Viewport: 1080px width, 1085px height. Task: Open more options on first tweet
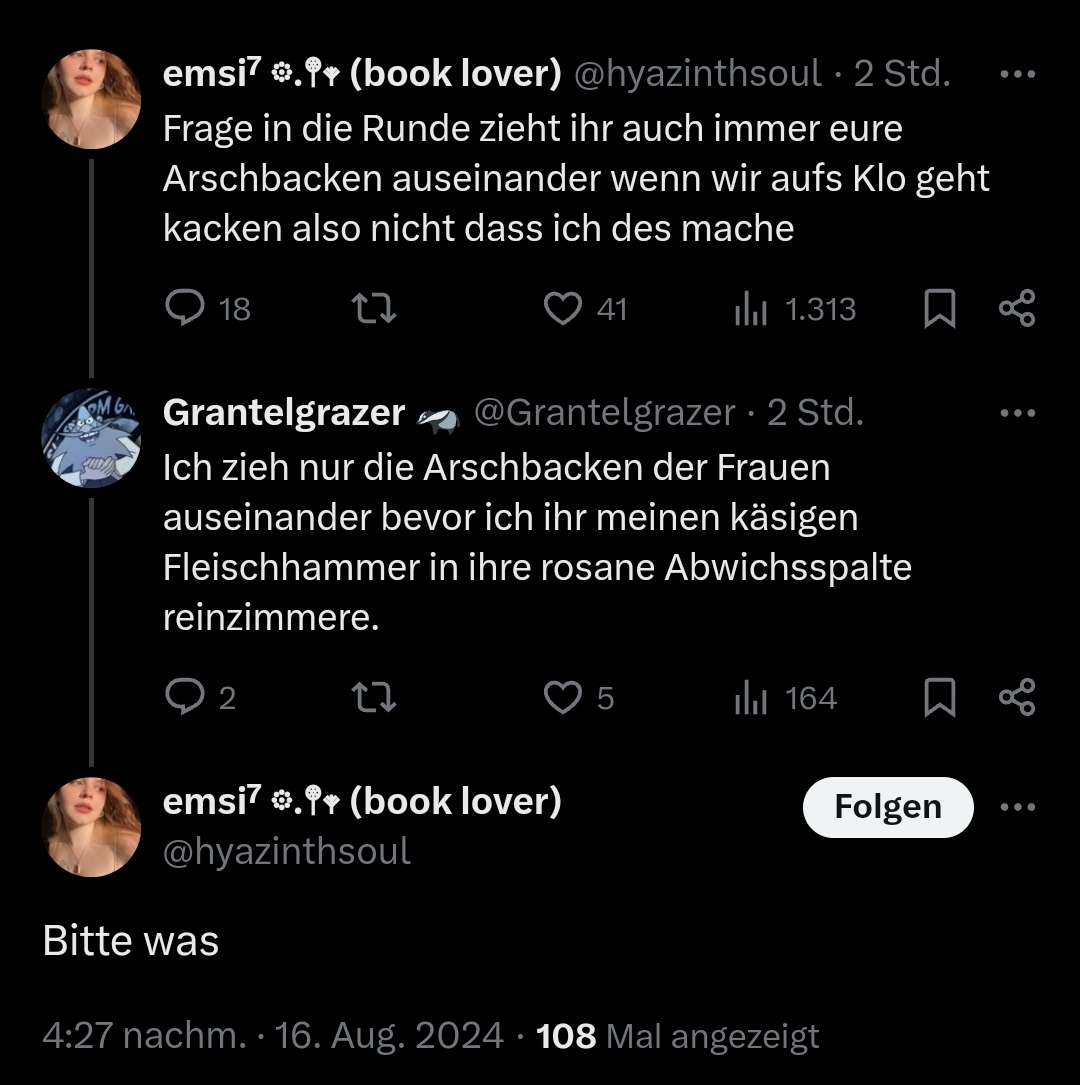pos(1017,75)
